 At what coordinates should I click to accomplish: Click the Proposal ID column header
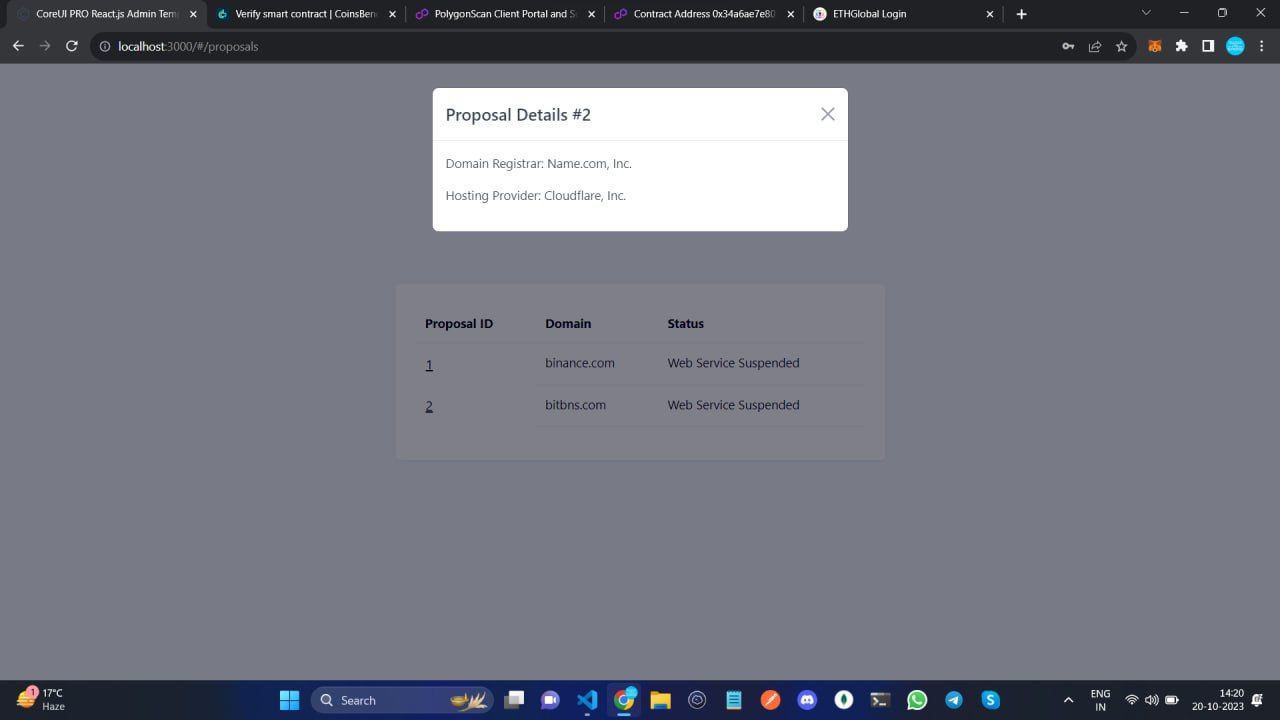coord(459,324)
